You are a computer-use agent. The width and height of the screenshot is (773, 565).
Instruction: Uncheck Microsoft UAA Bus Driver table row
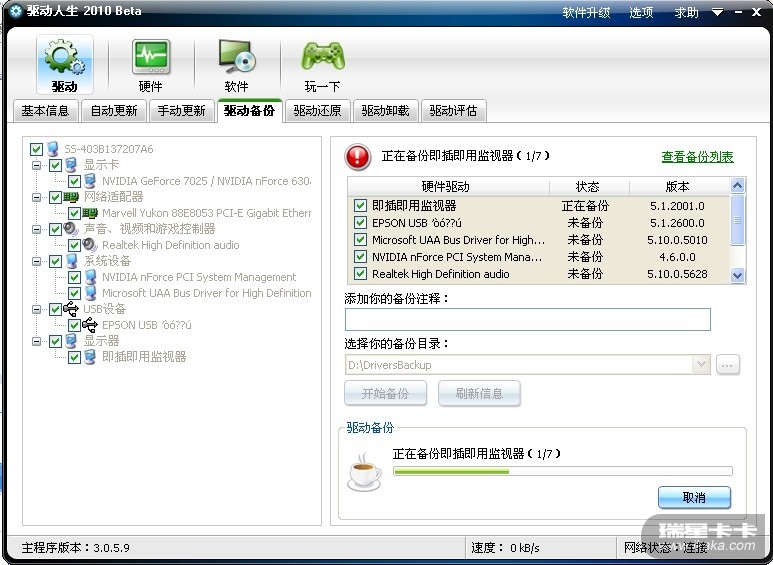360,240
